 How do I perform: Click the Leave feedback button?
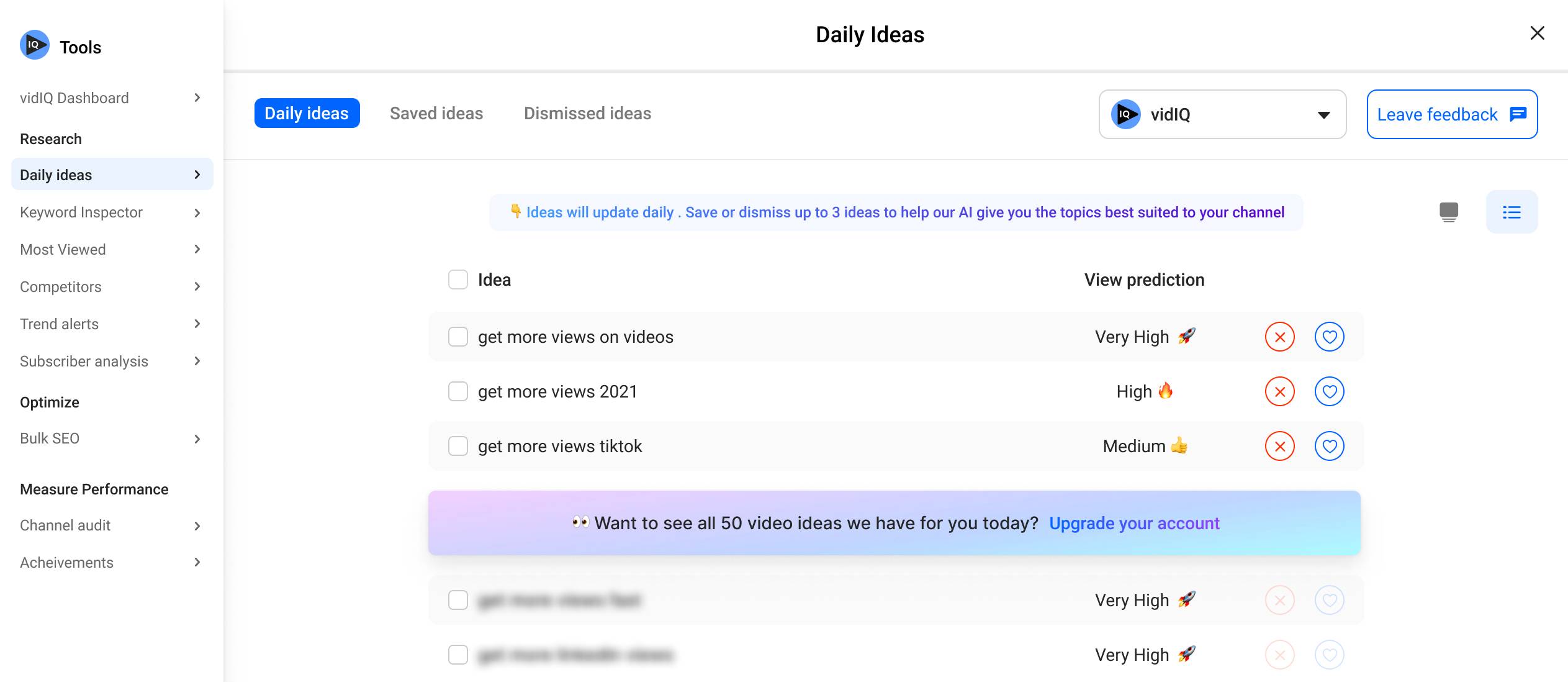click(1451, 114)
